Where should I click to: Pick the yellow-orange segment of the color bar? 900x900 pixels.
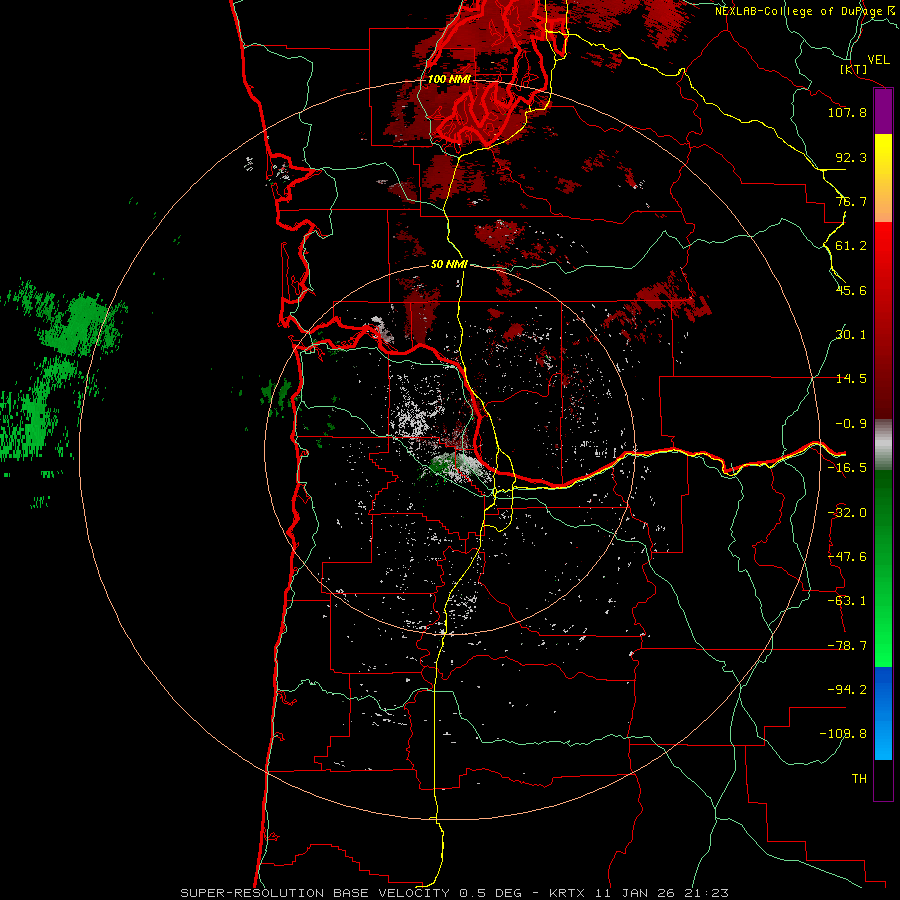click(x=883, y=178)
